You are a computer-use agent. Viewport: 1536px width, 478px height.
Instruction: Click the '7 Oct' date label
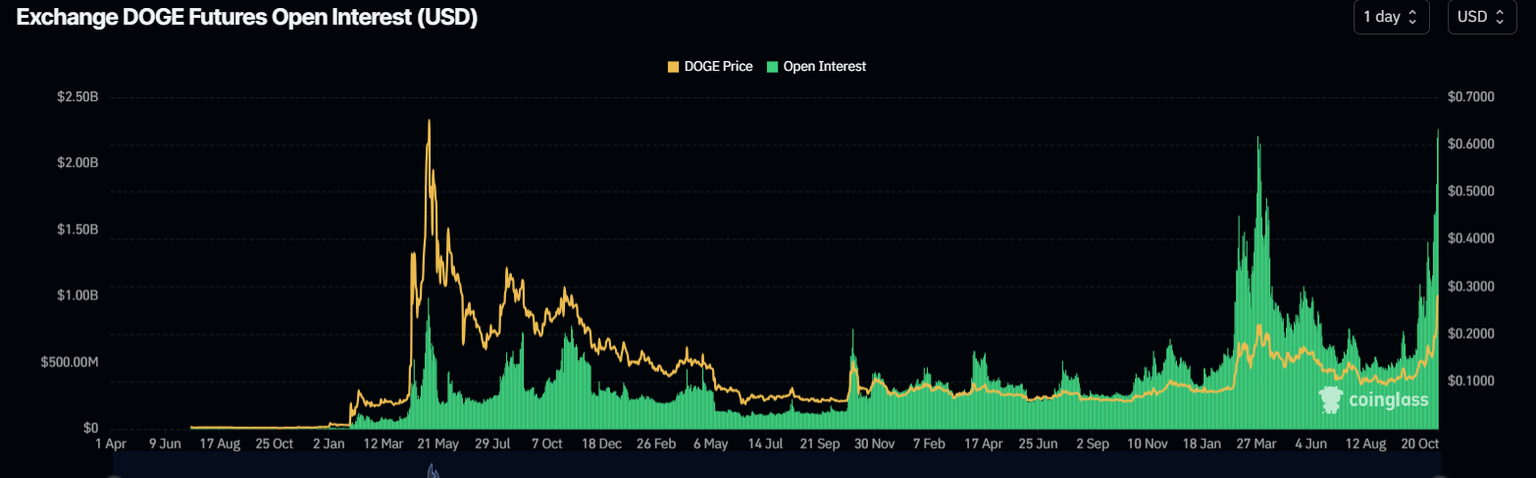click(547, 443)
